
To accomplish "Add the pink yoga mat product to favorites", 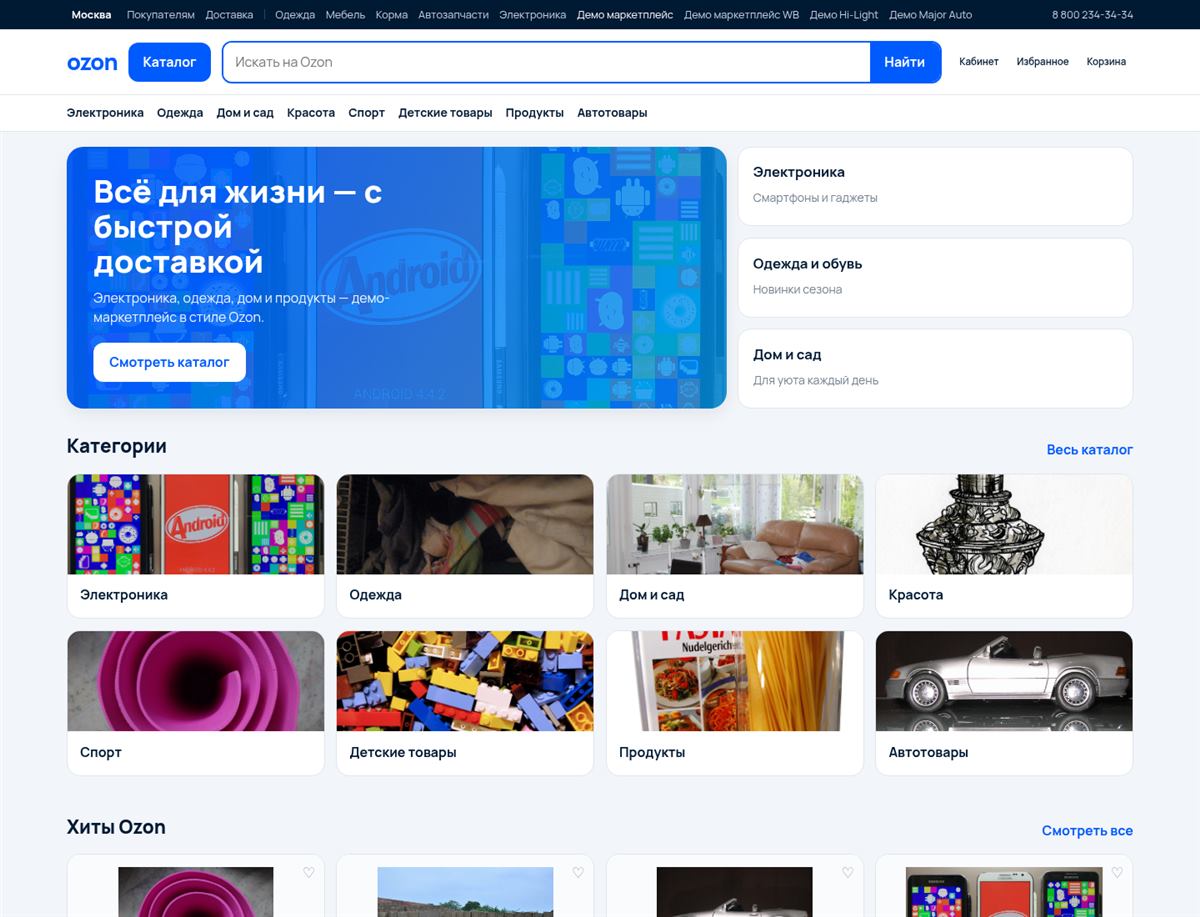I will (308, 872).
